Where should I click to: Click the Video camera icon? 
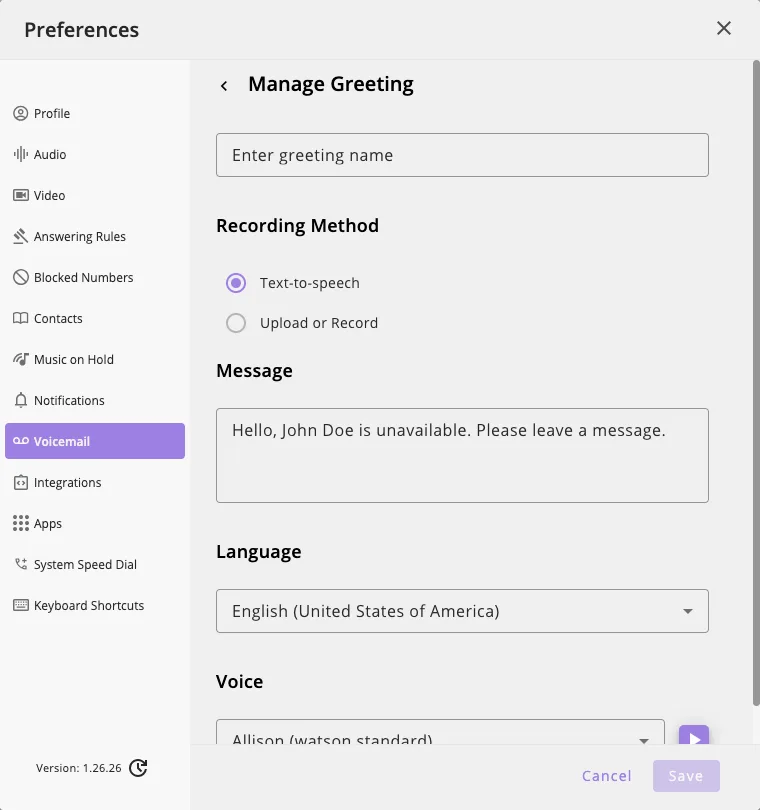point(21,195)
